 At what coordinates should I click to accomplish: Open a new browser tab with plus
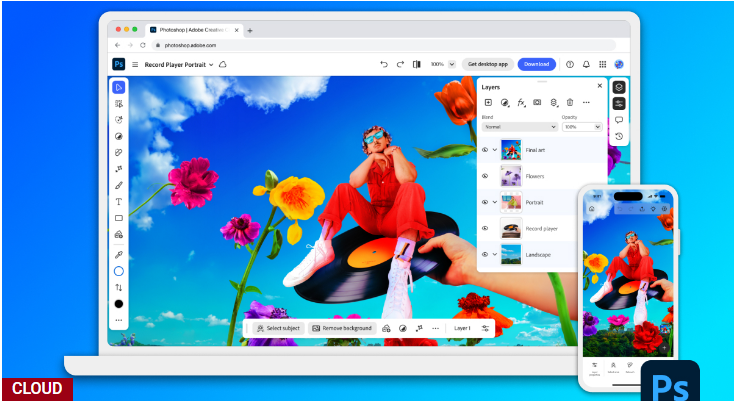(250, 31)
